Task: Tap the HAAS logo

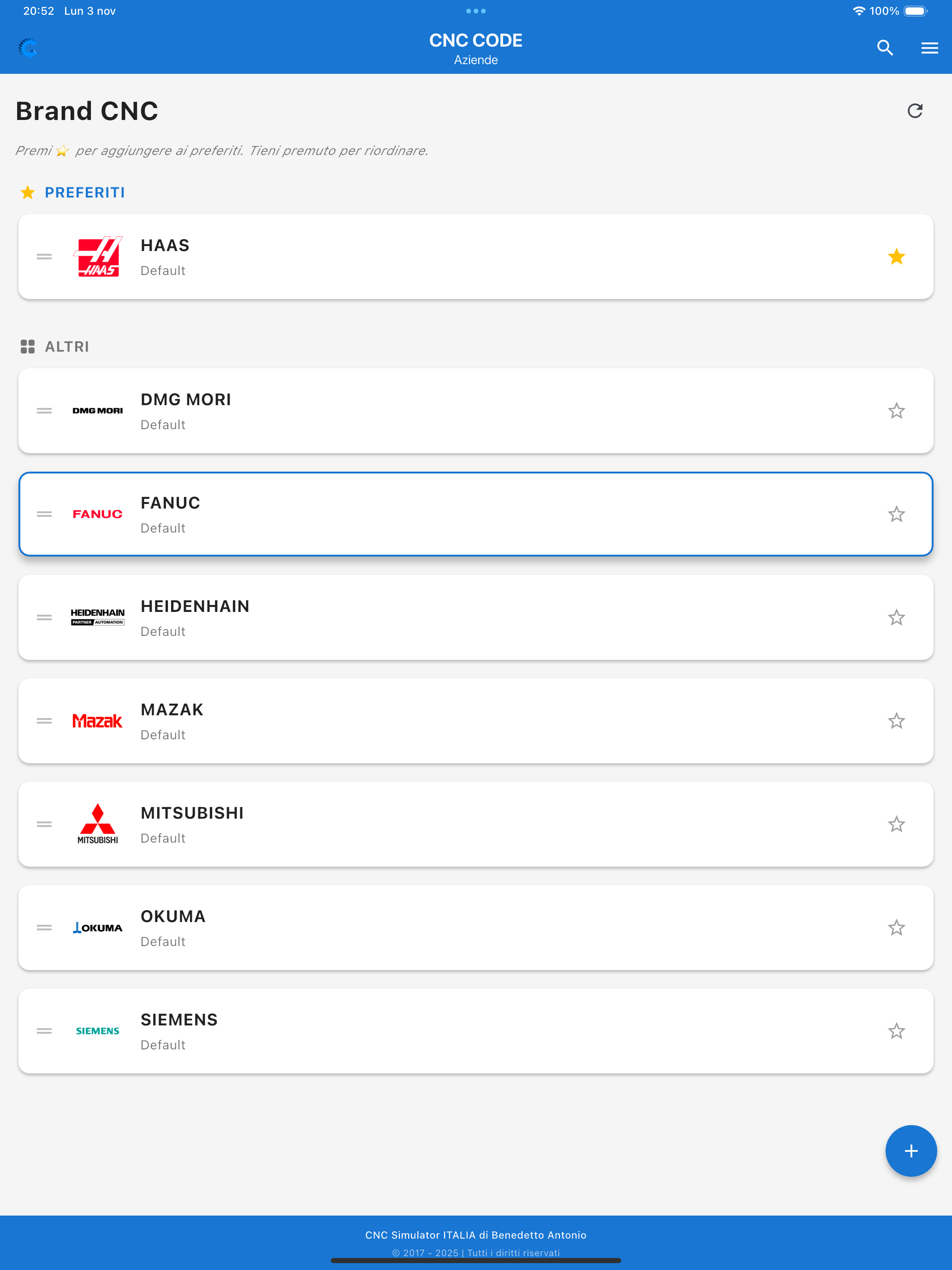Action: tap(98, 257)
